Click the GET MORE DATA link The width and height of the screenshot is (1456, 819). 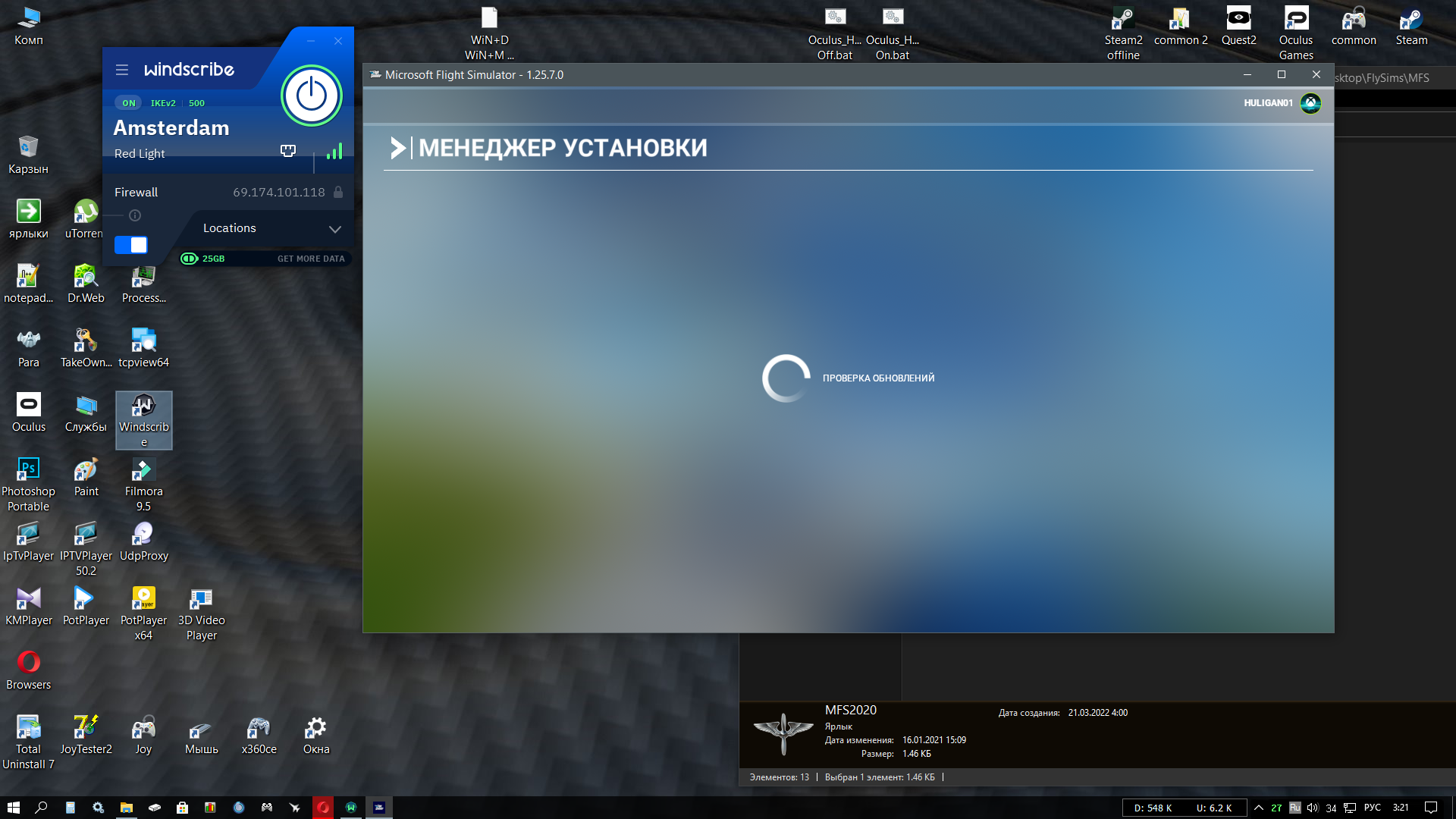pos(311,259)
